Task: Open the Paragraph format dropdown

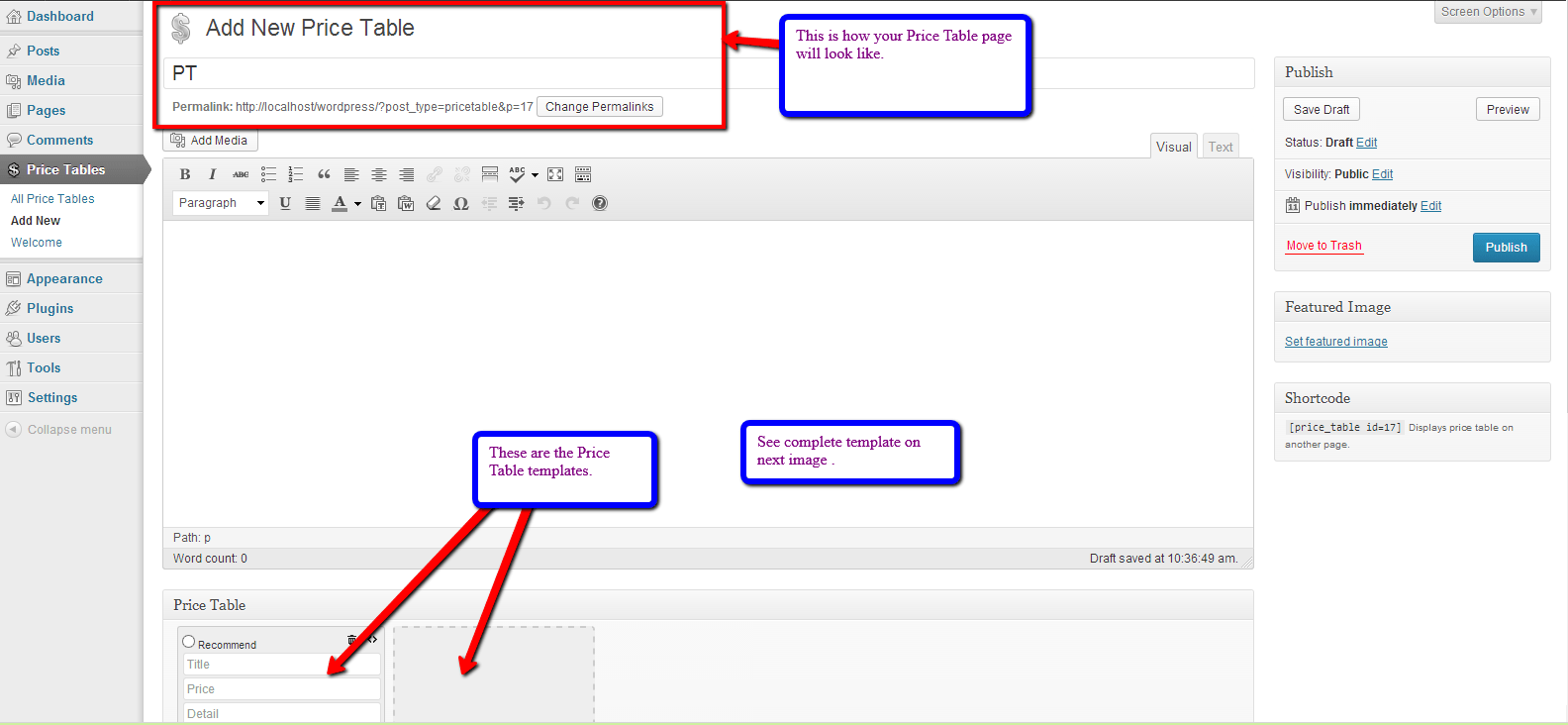Action: 221,203
